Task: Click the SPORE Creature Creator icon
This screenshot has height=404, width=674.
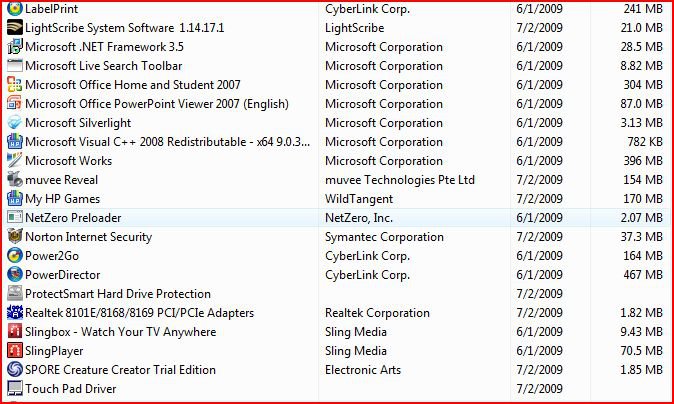Action: tap(15, 370)
